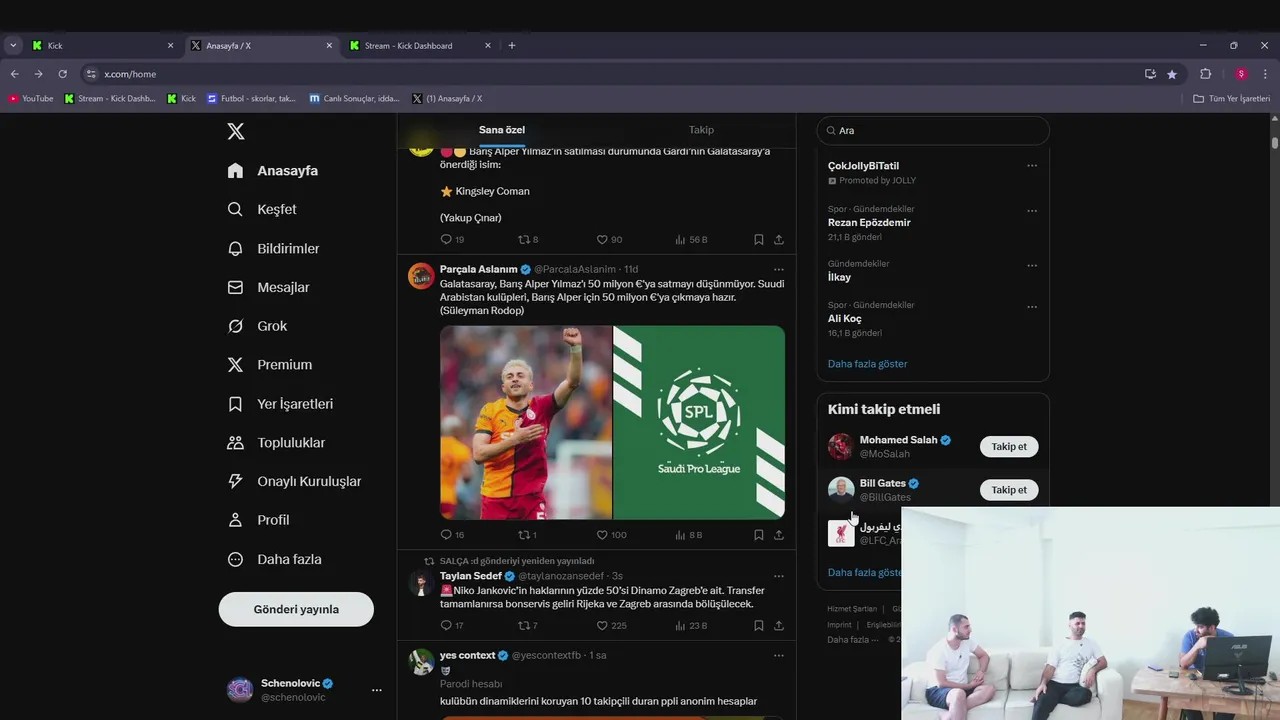Screen dimensions: 1280x720
Task: Click the Ara search field
Action: pyautogui.click(x=933, y=130)
